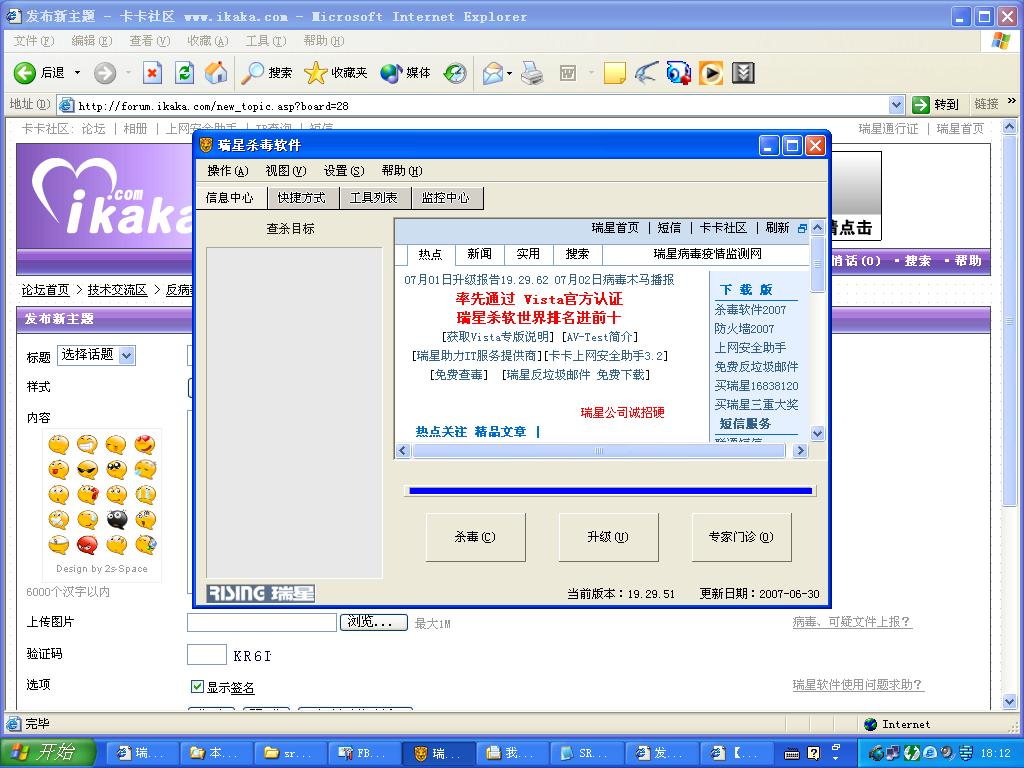The image size is (1024, 768).
Task: Insert the black bomb emoticon
Action: coord(116,519)
